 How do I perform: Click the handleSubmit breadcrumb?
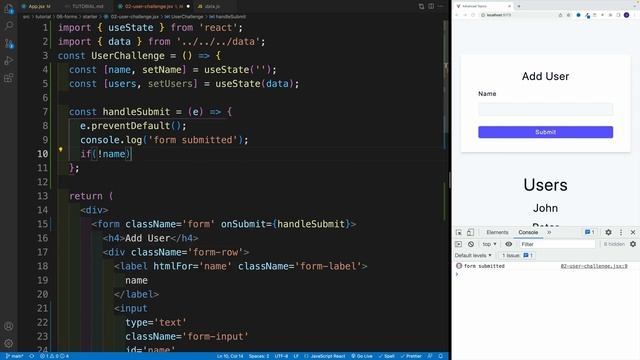[x=230, y=17]
